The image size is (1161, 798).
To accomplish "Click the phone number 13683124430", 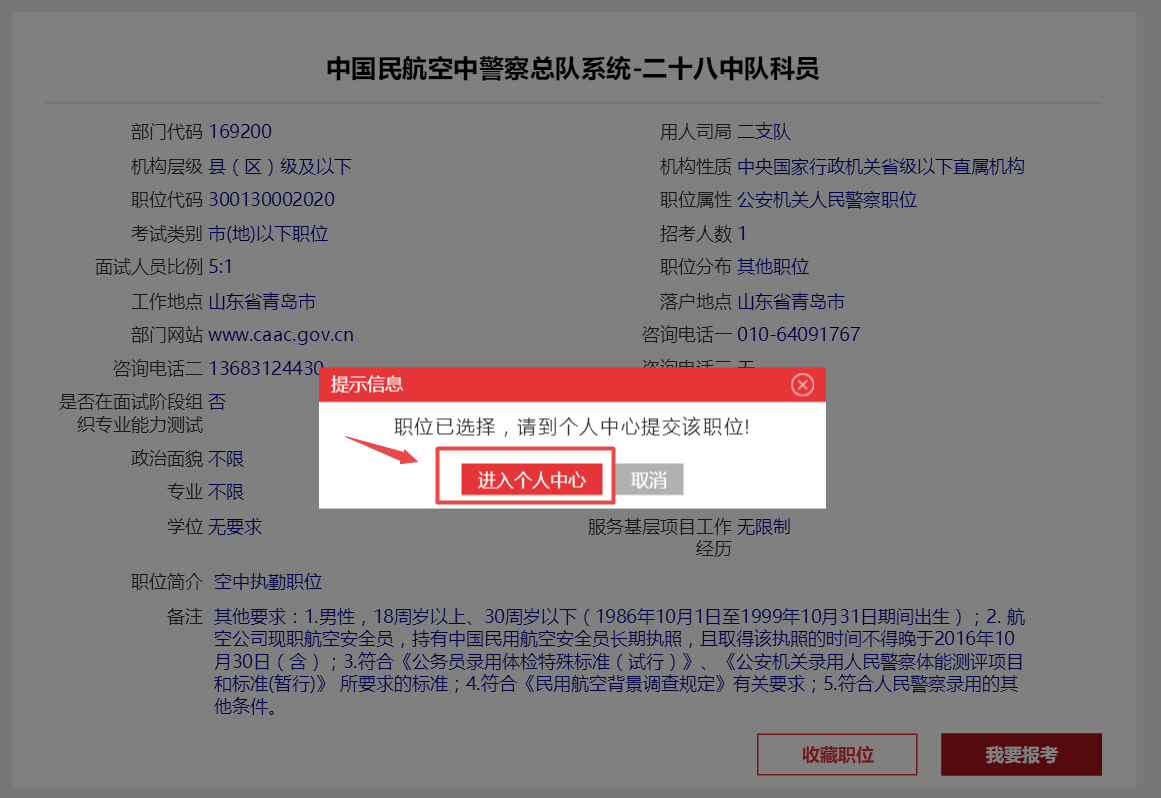I will coord(266,368).
